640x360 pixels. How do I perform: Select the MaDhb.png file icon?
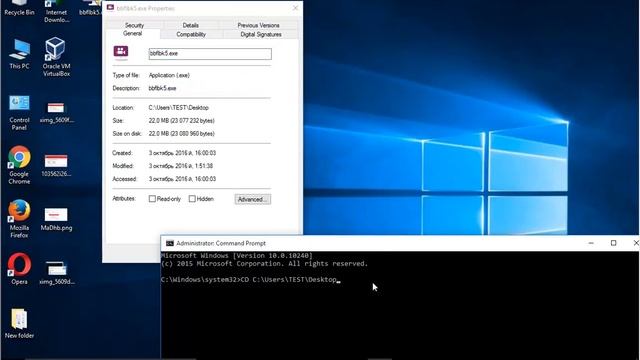56,219
